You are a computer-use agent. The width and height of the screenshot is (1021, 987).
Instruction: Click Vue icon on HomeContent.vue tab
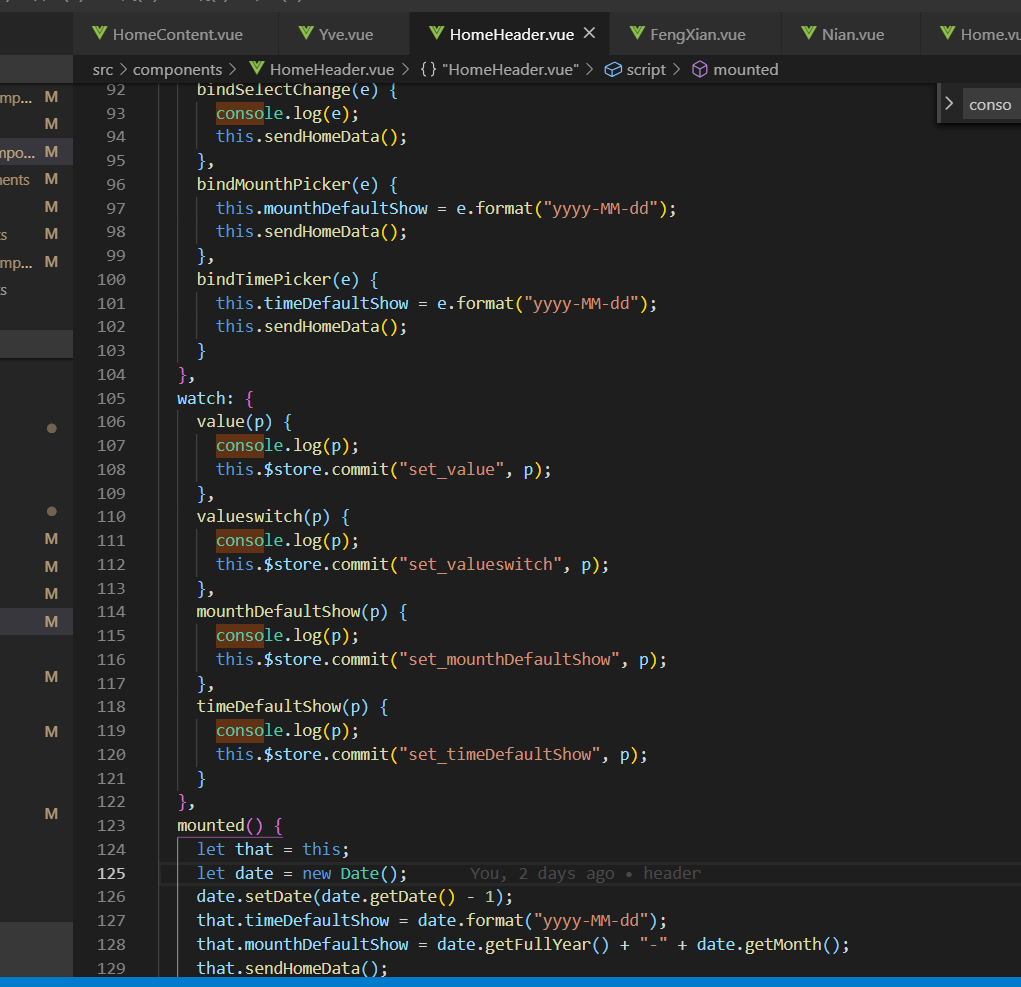tap(99, 33)
